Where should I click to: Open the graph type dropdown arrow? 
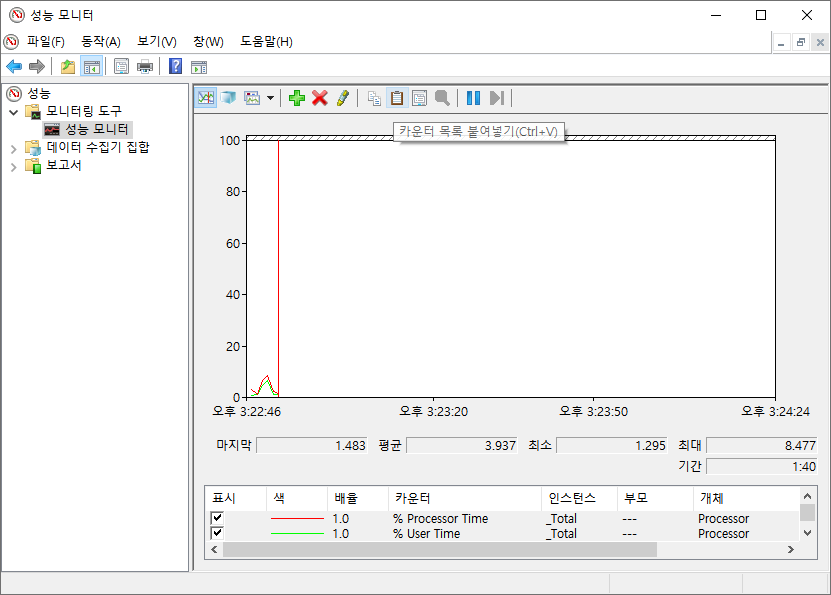click(x=270, y=98)
